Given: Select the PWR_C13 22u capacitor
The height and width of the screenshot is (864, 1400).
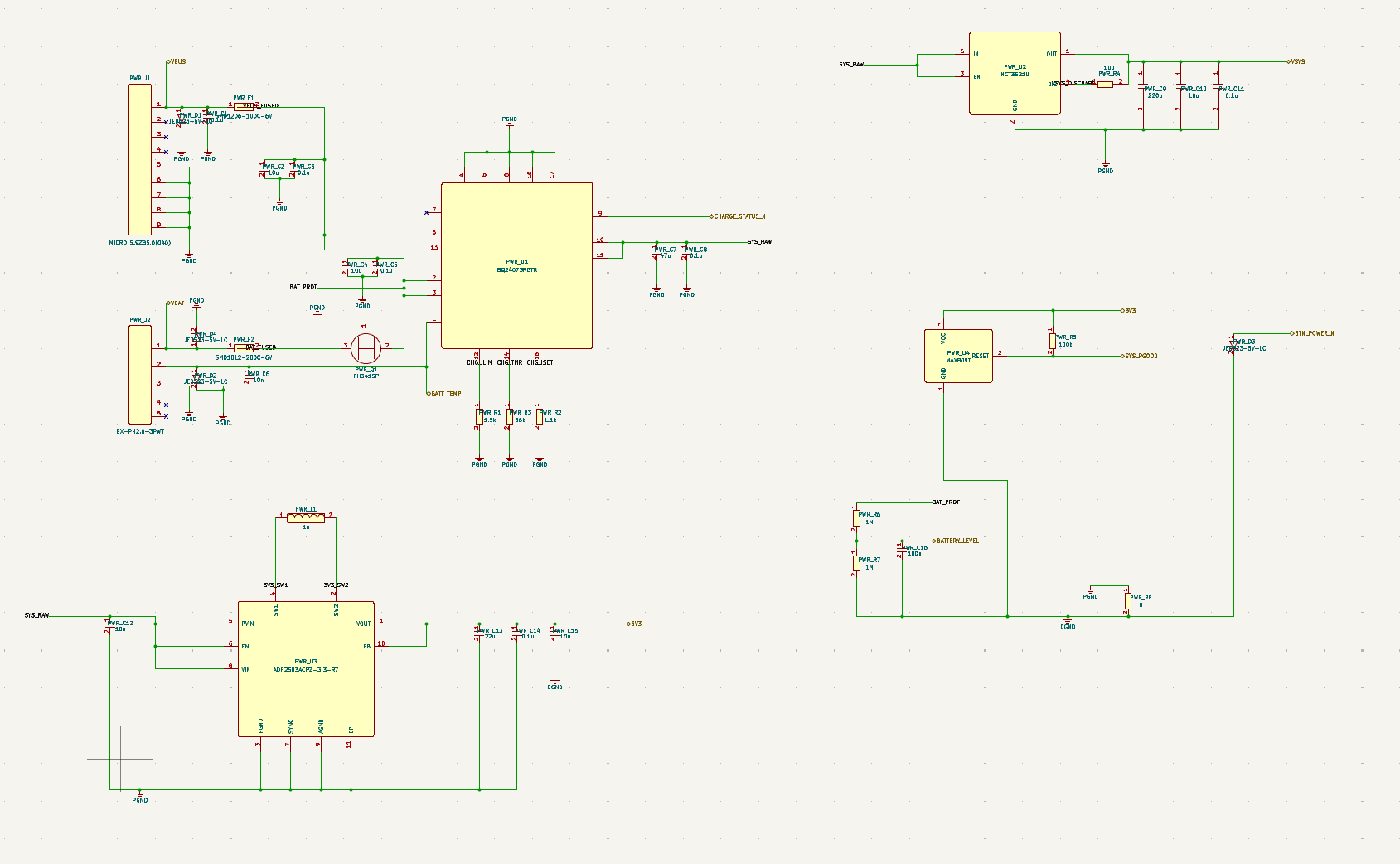Looking at the screenshot, I should tap(479, 633).
